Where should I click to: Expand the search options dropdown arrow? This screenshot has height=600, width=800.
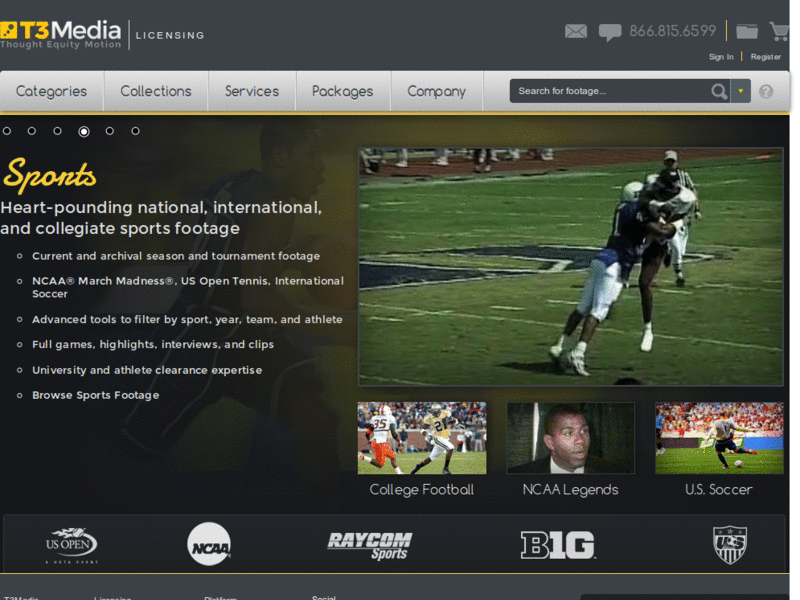coord(740,91)
